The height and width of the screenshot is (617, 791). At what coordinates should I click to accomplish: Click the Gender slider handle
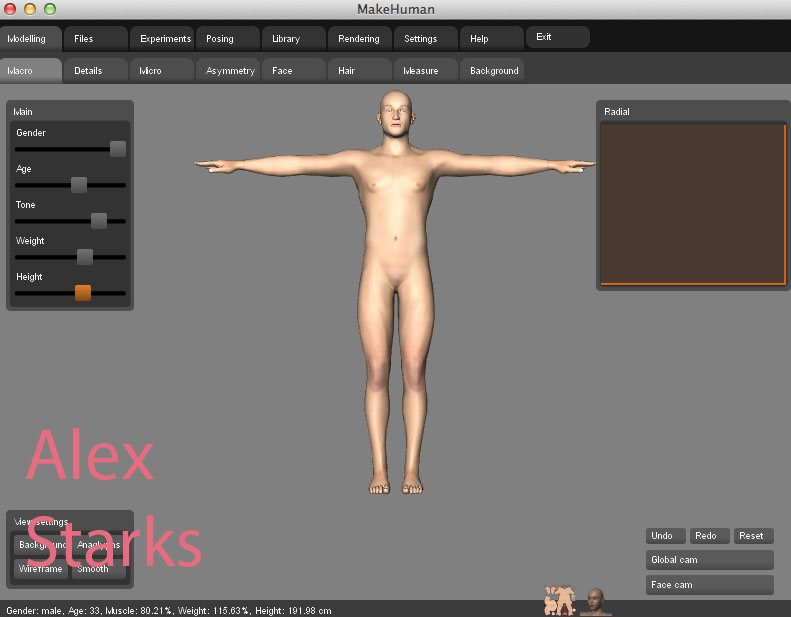pos(118,149)
